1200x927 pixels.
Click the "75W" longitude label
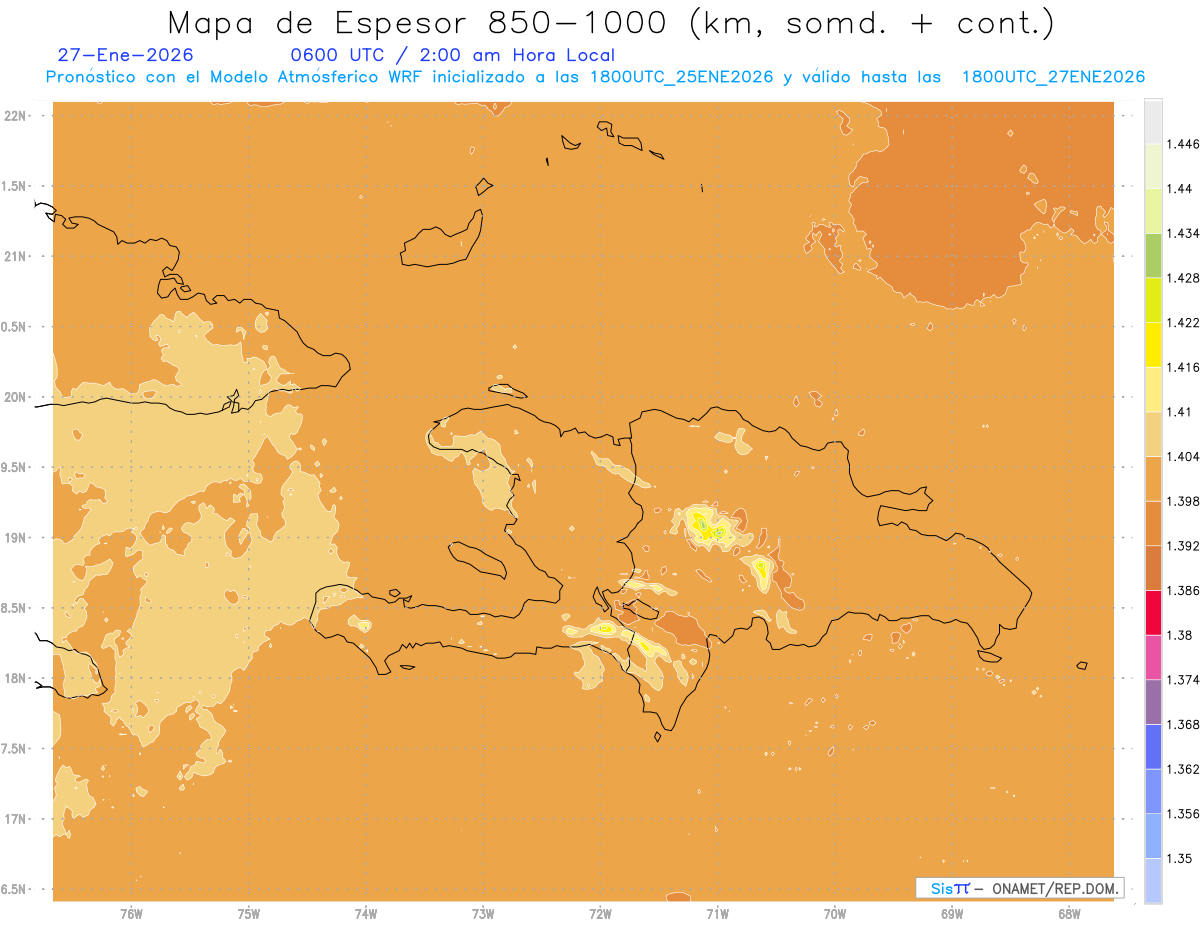[249, 914]
